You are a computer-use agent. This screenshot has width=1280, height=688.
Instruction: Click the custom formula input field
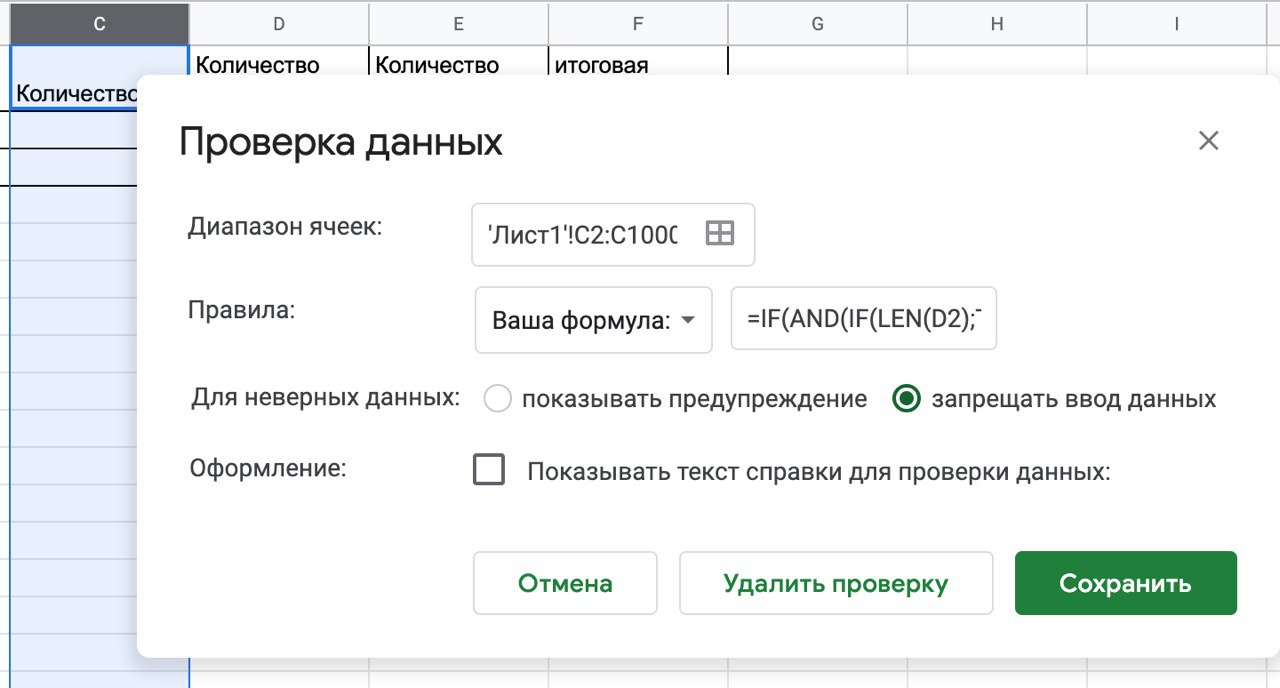coord(864,320)
